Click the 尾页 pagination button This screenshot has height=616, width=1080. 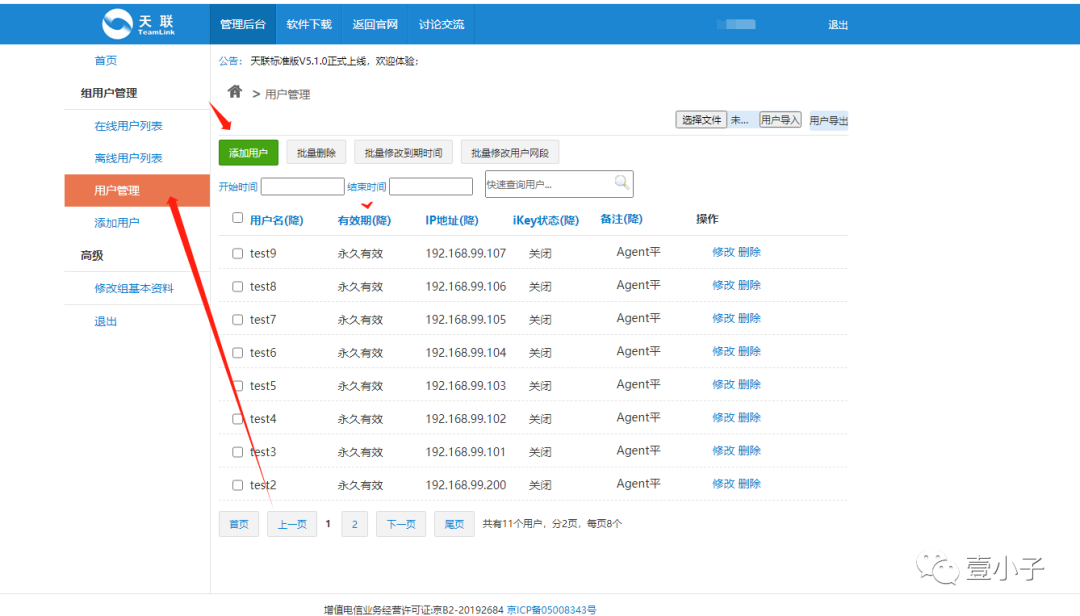coord(454,524)
